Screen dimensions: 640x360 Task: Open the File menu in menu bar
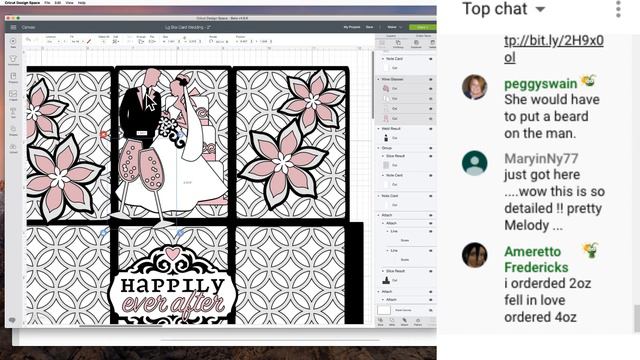pos(47,2)
